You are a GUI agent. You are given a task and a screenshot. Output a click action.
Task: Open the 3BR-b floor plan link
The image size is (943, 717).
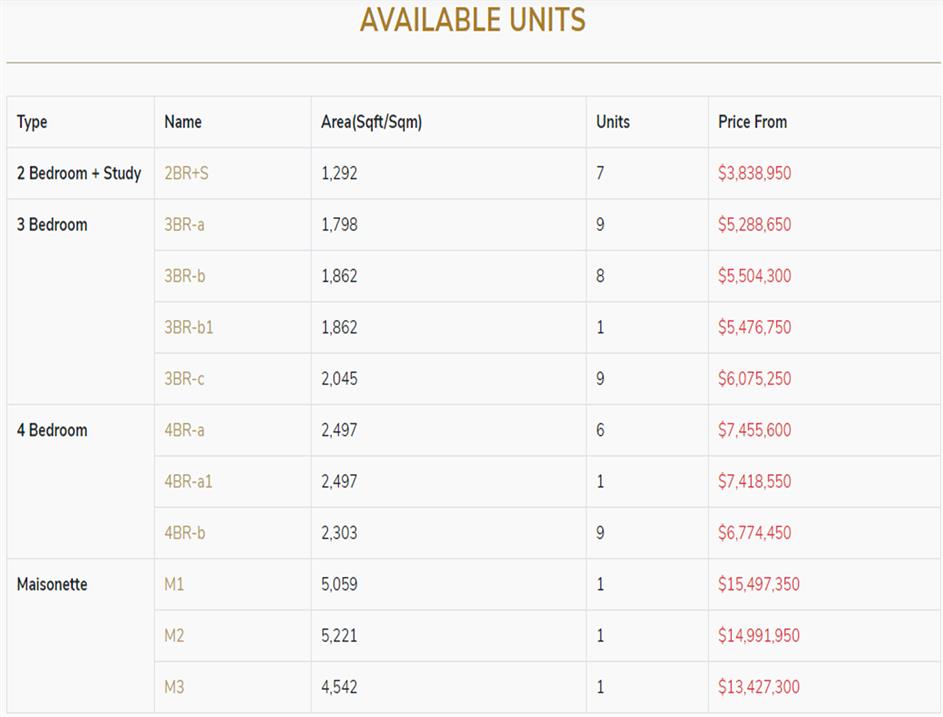click(x=184, y=276)
